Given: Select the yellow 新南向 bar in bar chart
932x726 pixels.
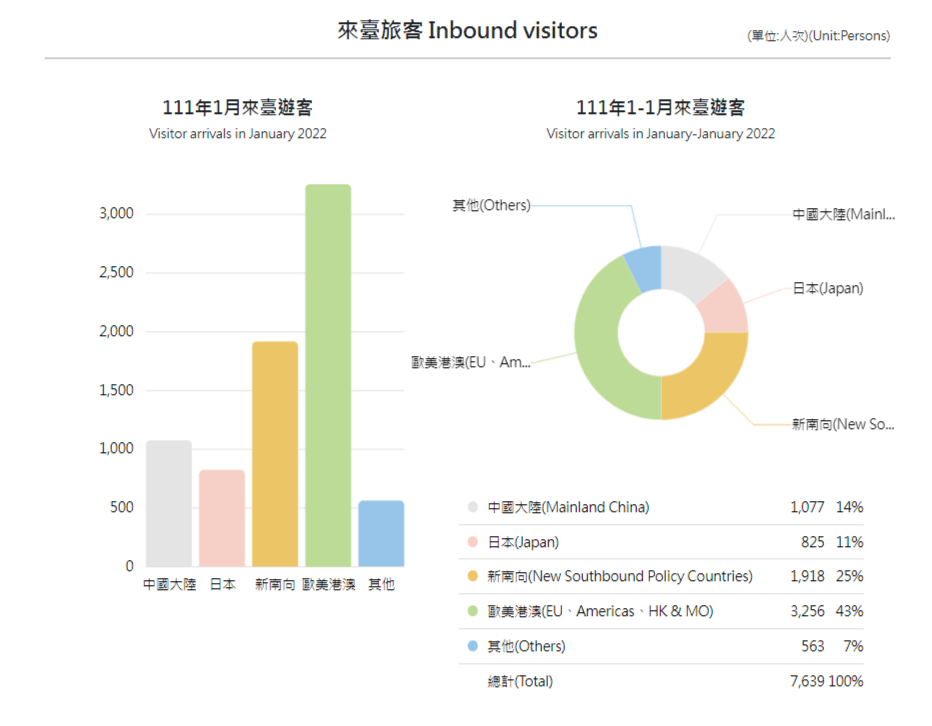Looking at the screenshot, I should pos(275,454).
